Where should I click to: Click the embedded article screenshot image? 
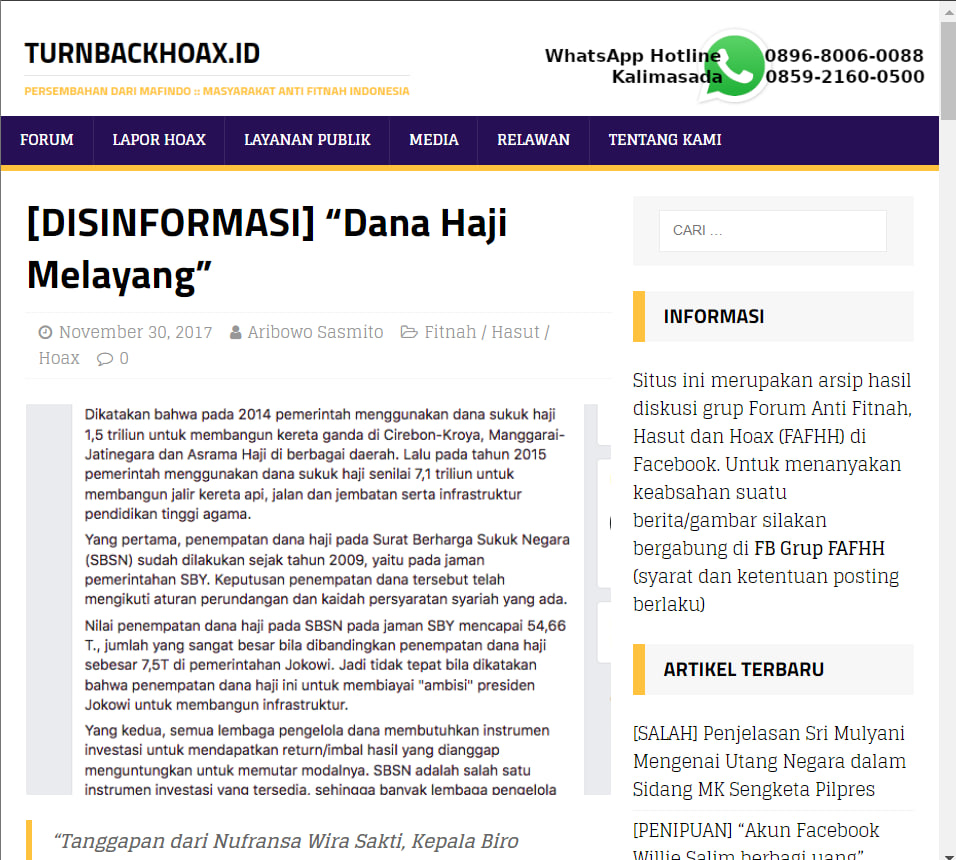click(x=318, y=599)
